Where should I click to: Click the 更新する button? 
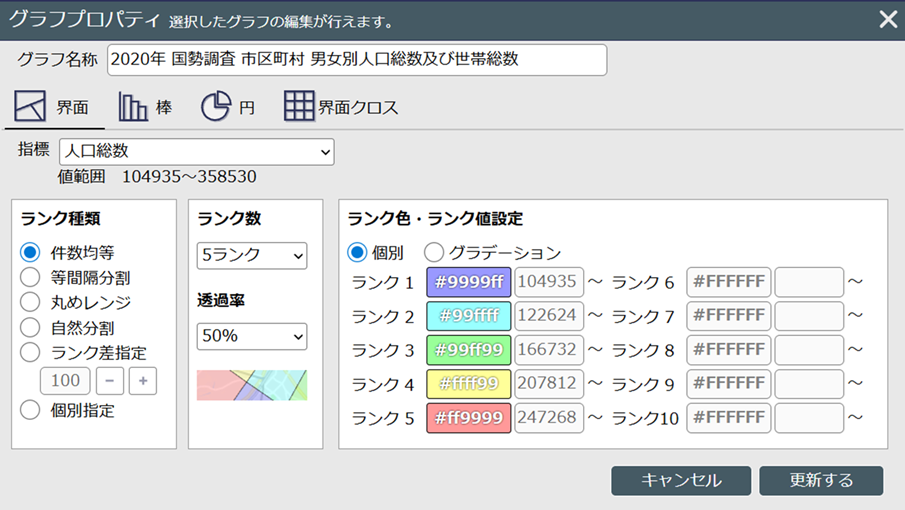tap(821, 480)
